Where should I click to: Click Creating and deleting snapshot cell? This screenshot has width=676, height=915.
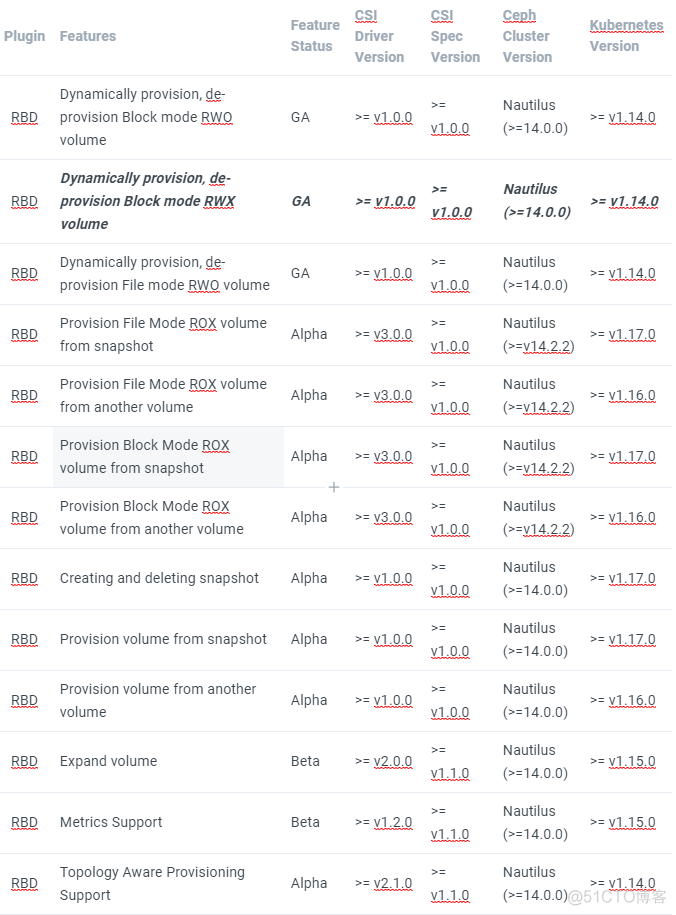[x=159, y=578]
